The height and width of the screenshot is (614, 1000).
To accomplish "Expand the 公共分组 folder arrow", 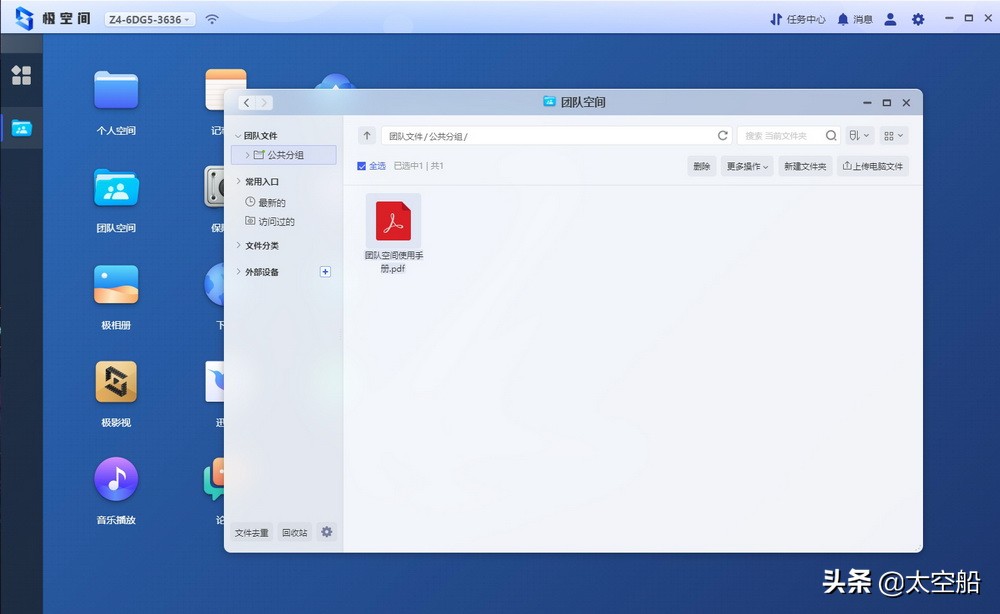I will point(247,155).
